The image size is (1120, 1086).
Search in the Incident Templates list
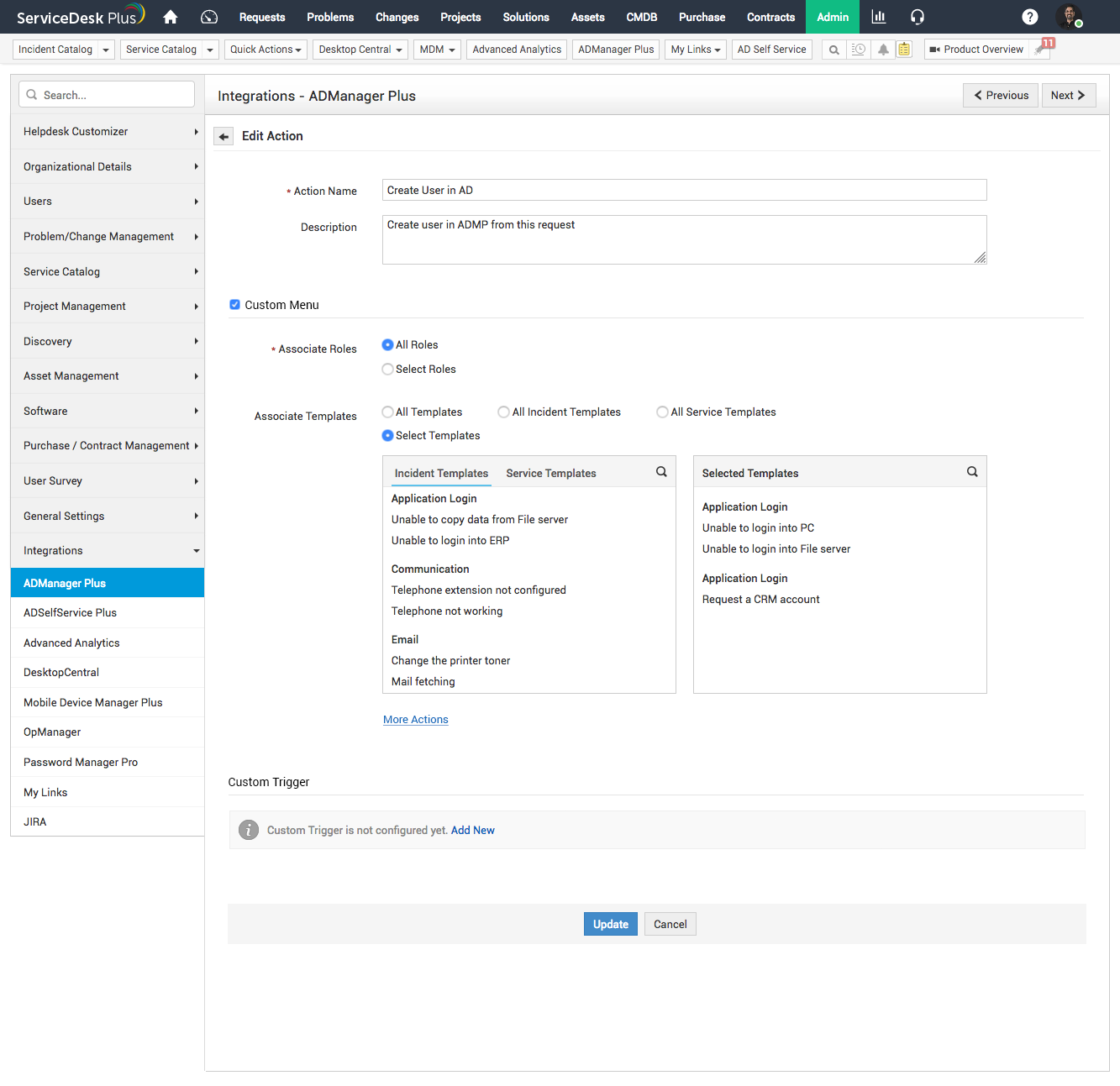coord(661,472)
